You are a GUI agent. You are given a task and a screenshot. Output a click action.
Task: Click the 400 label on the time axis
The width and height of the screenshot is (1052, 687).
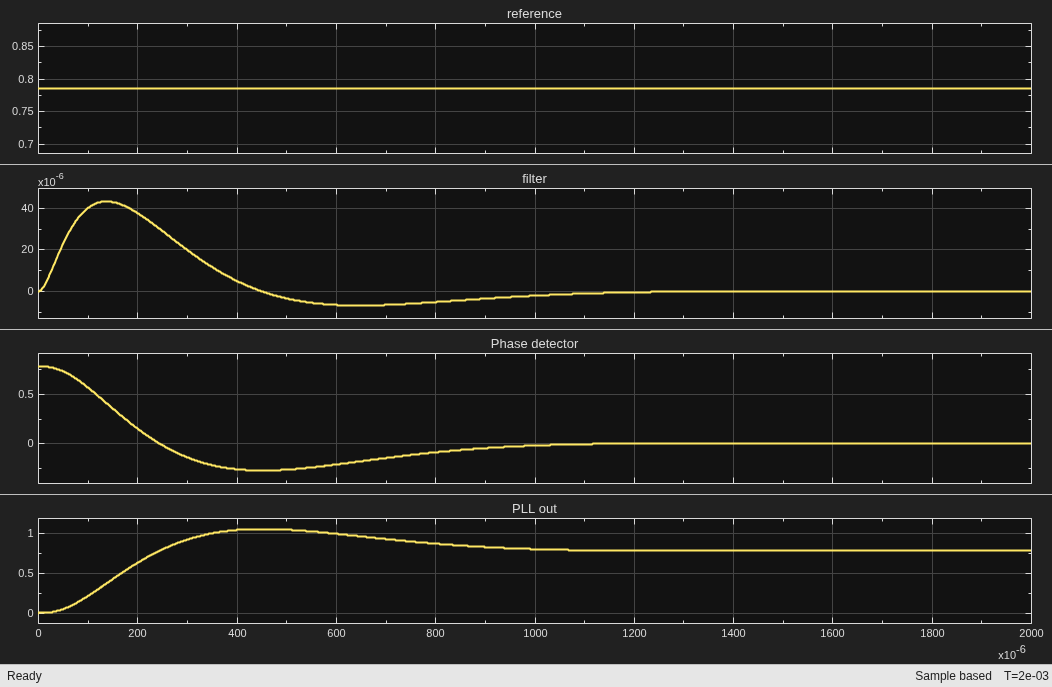[237, 633]
